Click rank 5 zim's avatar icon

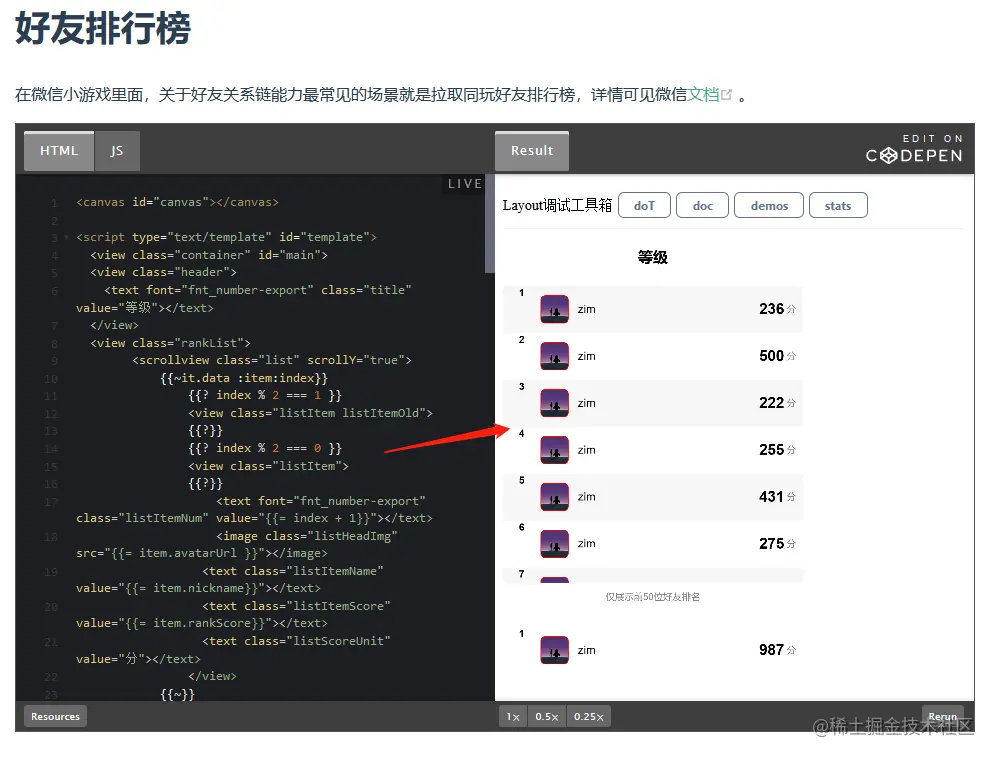click(554, 496)
